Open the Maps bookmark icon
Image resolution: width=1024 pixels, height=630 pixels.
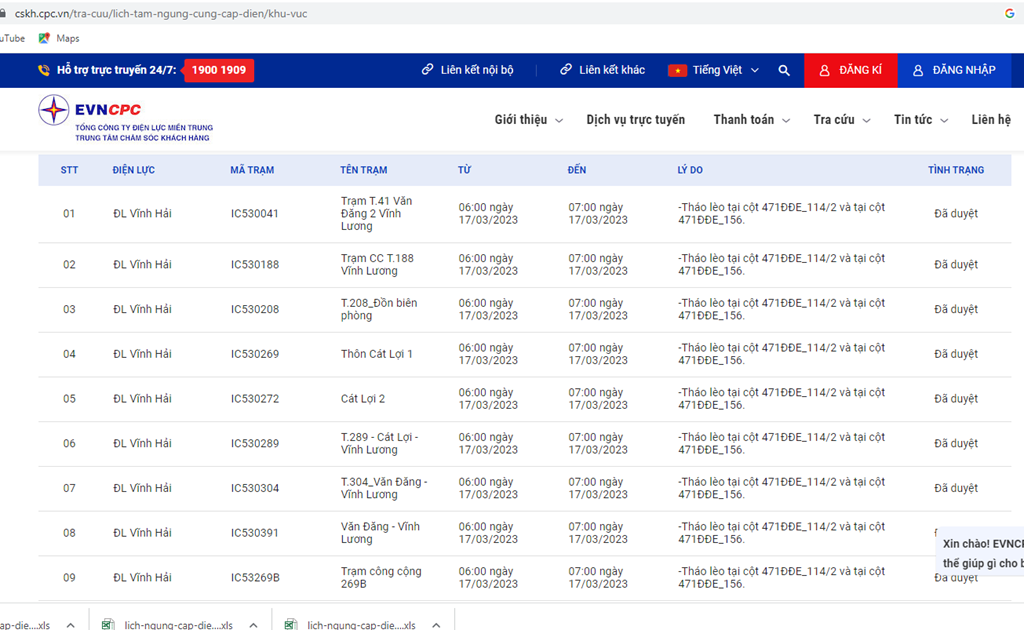[44, 38]
